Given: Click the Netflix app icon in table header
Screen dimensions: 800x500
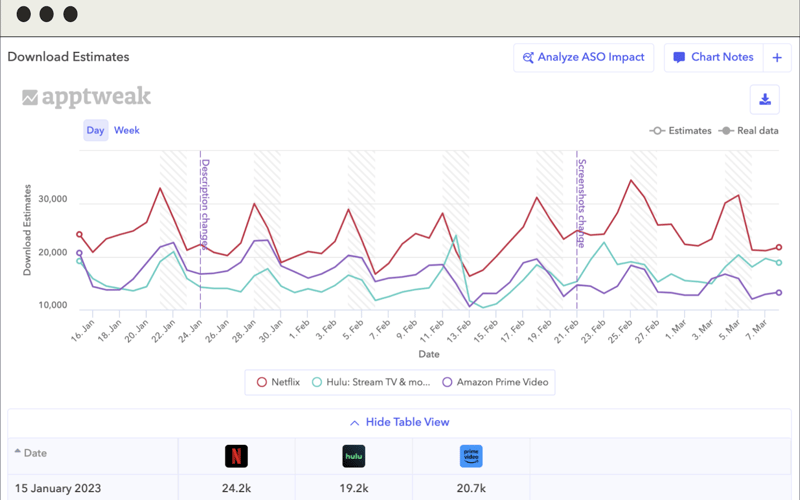Looking at the screenshot, I should point(236,456).
